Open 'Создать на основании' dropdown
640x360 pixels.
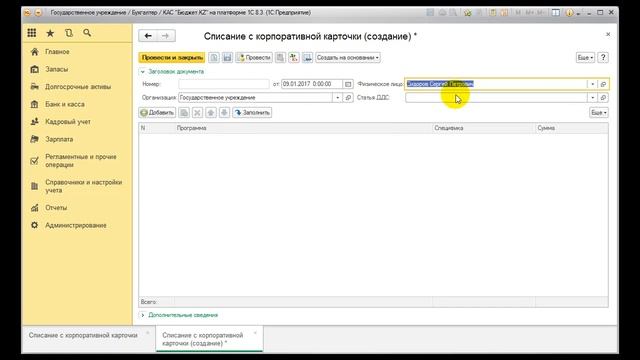(348, 58)
